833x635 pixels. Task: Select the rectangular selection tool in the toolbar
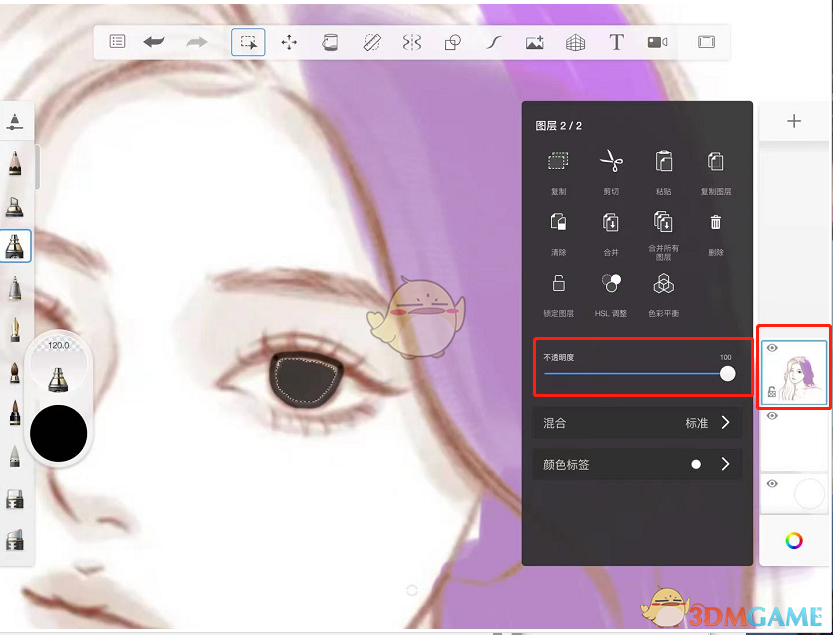tap(248, 42)
